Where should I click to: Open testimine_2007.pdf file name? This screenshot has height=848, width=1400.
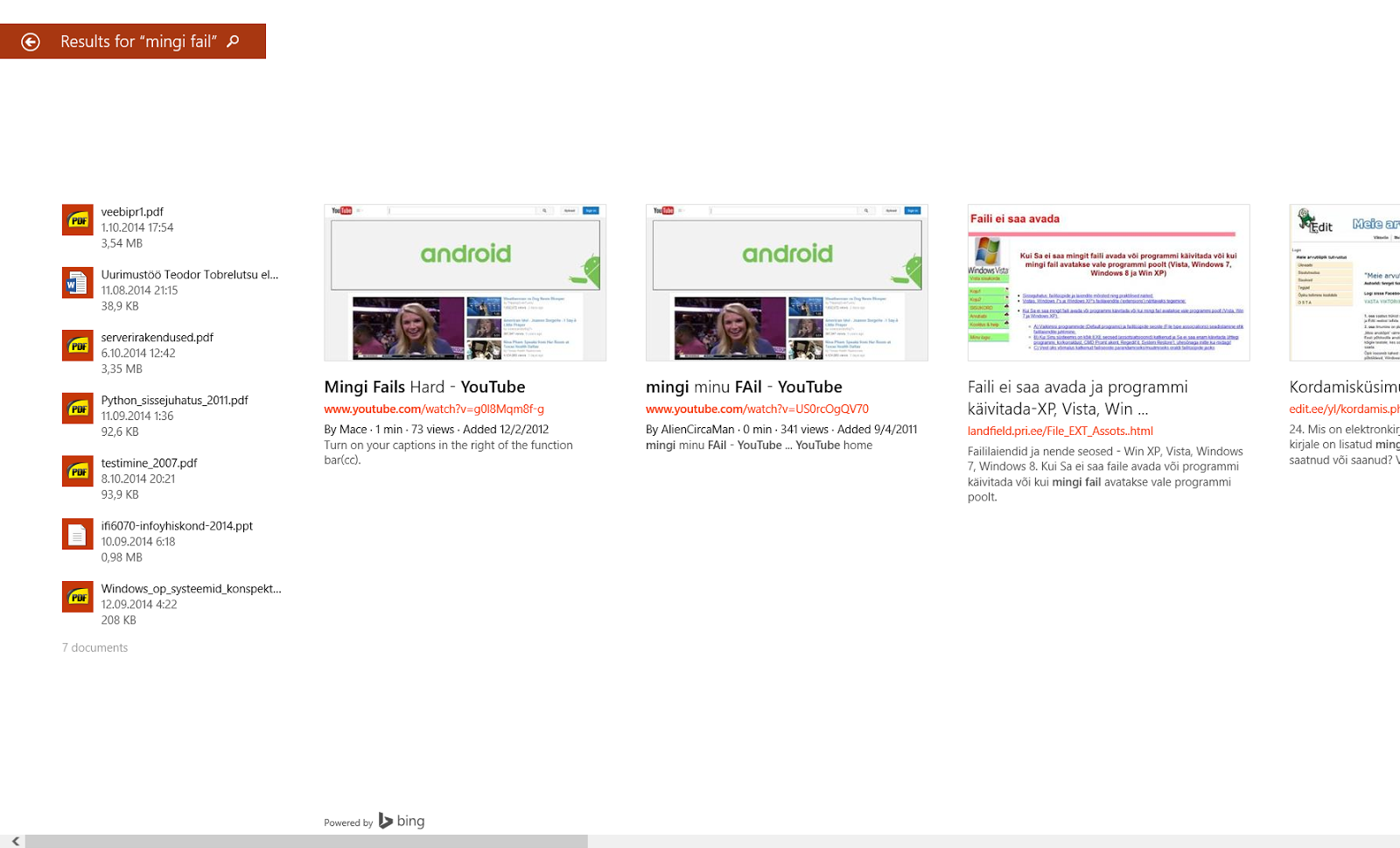[x=150, y=464]
